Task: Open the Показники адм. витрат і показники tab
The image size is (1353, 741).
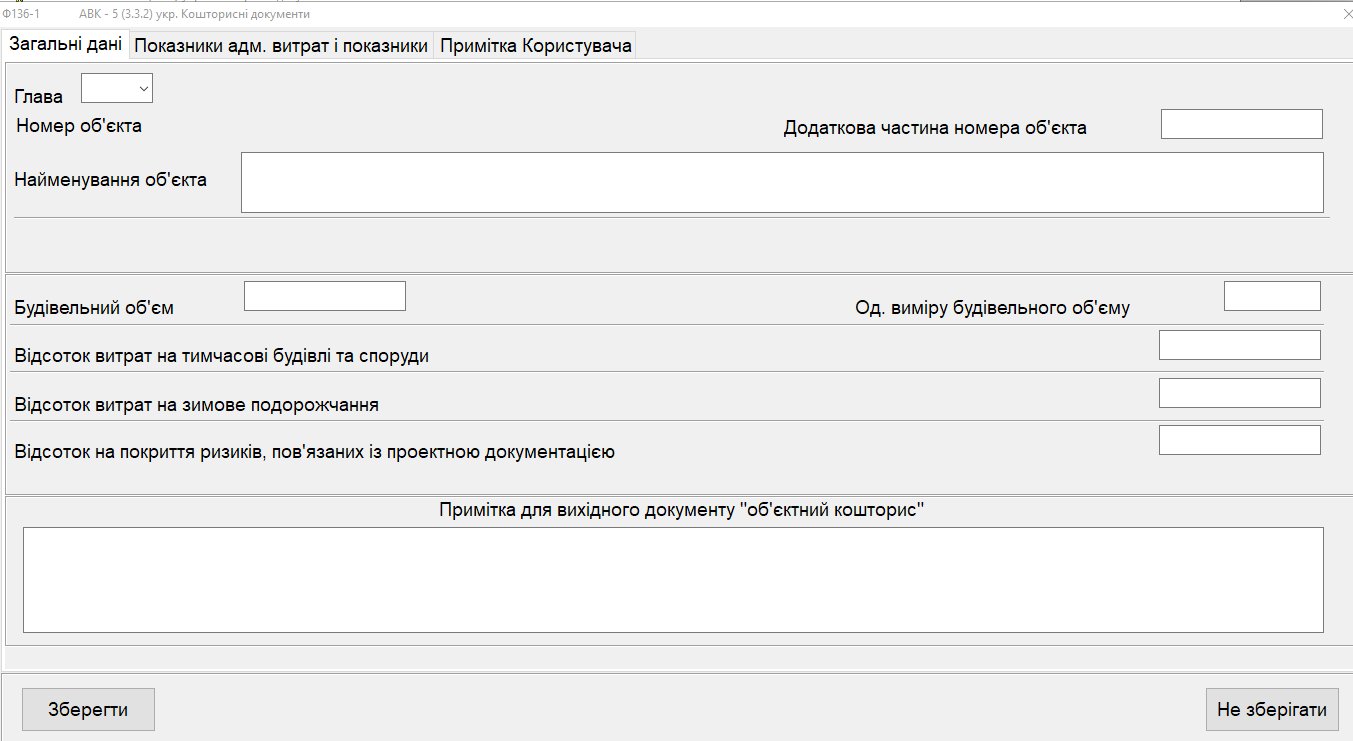Action: (281, 46)
